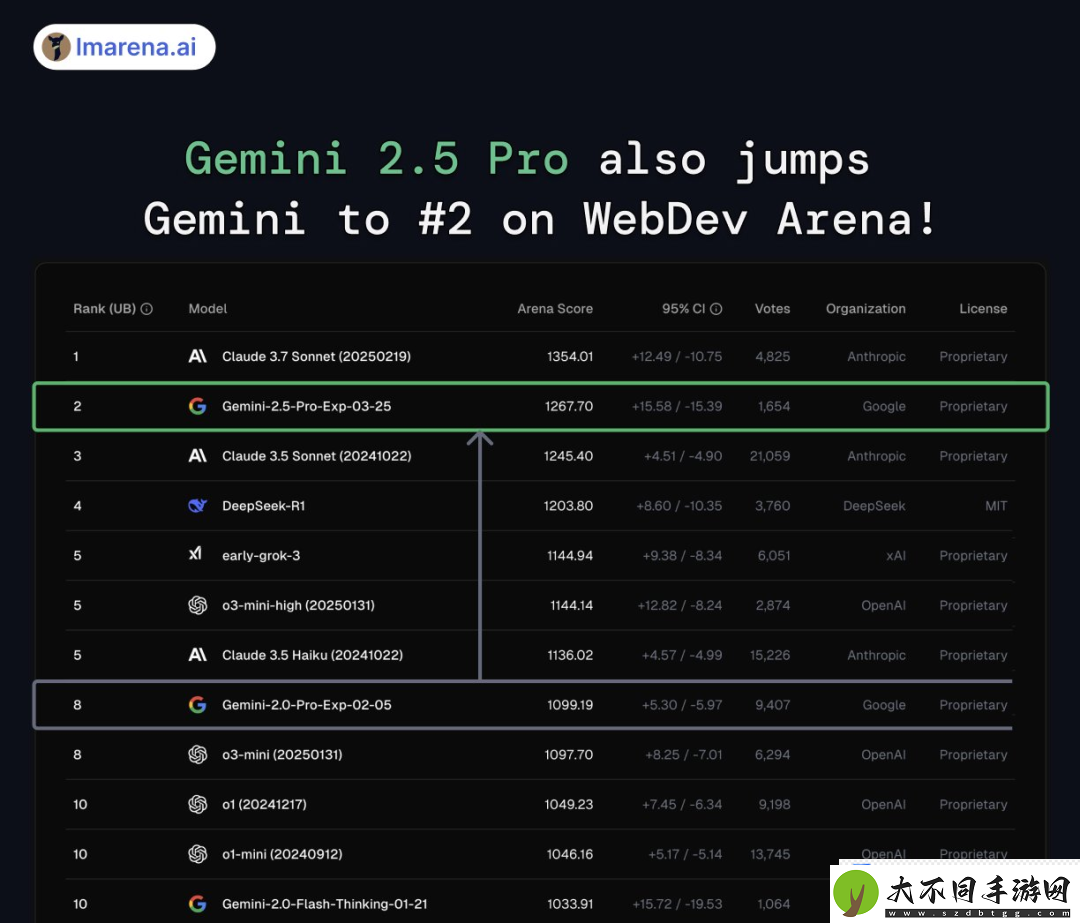Image resolution: width=1080 pixels, height=923 pixels.
Task: Select model name Gemini-2.5-Pro-Exp-03-25
Action: (307, 406)
